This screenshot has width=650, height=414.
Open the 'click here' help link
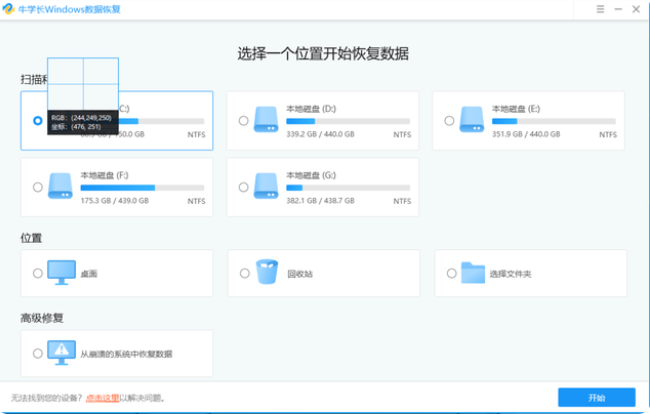[x=101, y=397]
